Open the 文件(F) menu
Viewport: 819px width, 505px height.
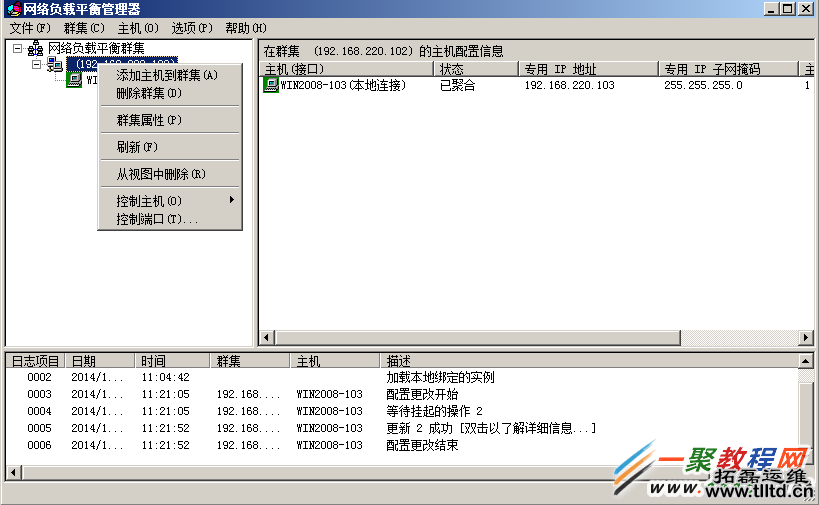(x=30, y=28)
